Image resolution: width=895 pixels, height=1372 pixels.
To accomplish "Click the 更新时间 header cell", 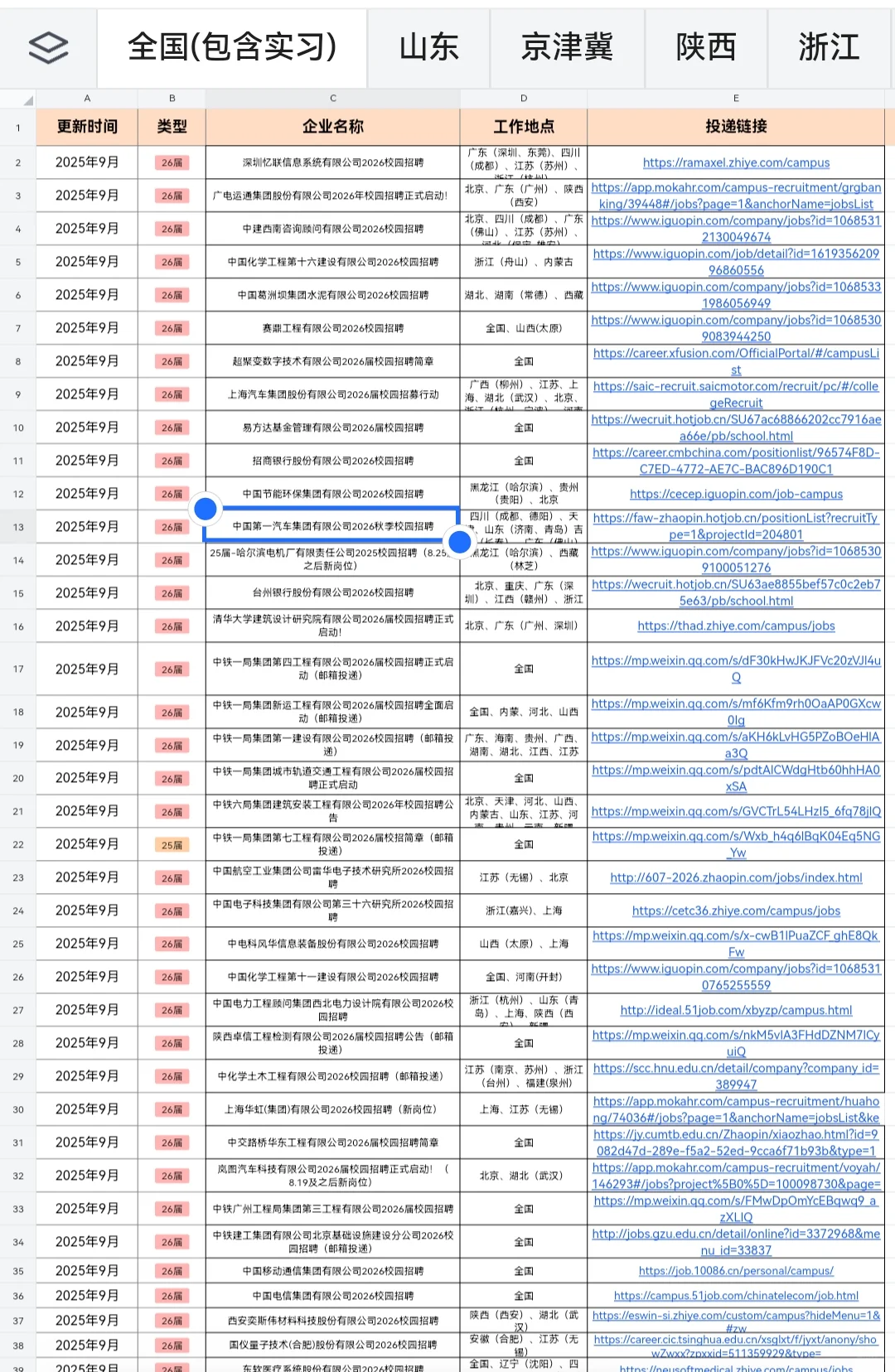I will (x=87, y=127).
